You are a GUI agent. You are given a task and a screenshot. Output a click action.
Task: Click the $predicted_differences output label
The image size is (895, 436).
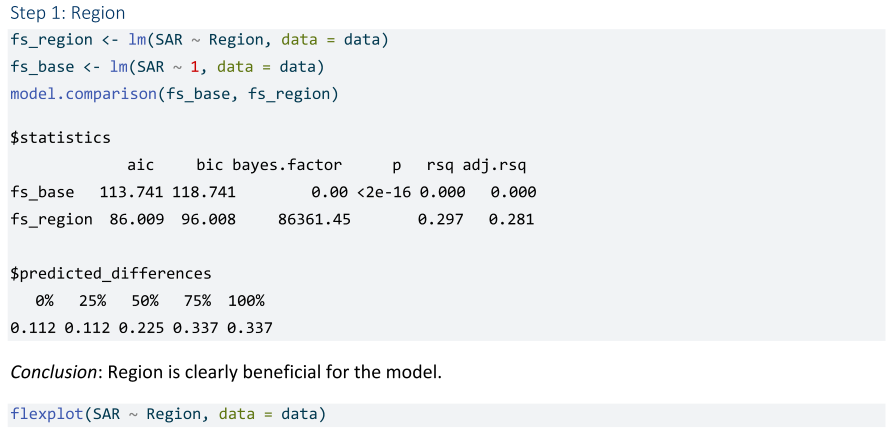(x=110, y=273)
